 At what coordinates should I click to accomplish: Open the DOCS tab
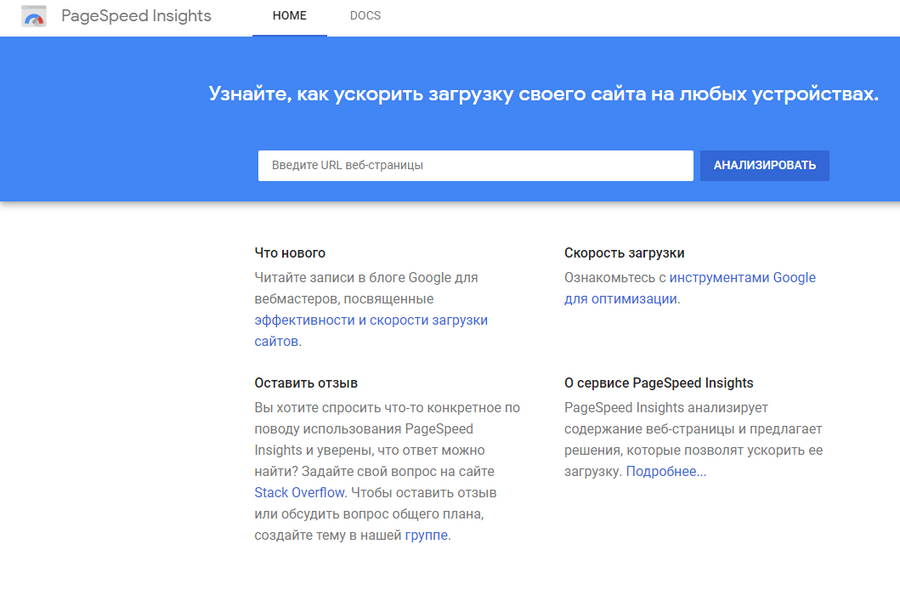(365, 17)
